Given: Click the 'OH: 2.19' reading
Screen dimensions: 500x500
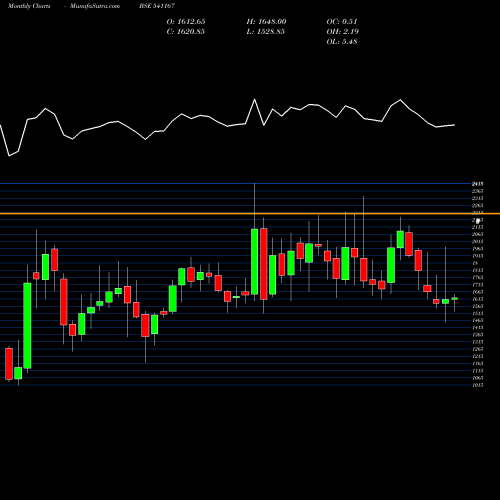Looking at the screenshot, I should [x=343, y=32].
